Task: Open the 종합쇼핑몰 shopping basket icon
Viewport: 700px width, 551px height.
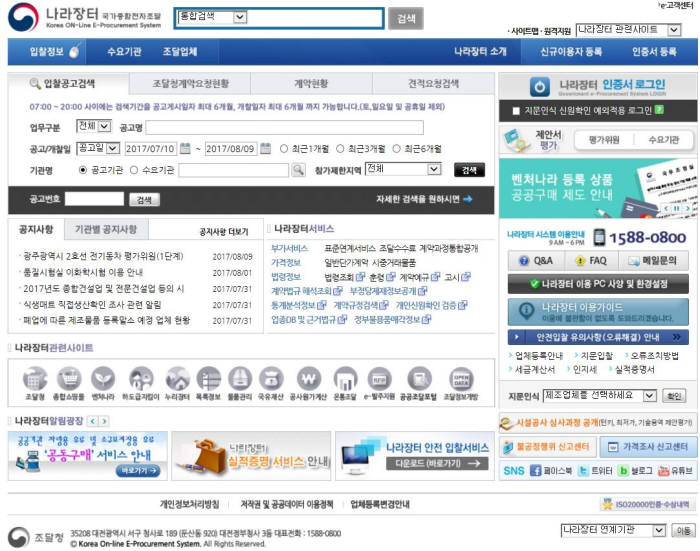Action: (69, 379)
